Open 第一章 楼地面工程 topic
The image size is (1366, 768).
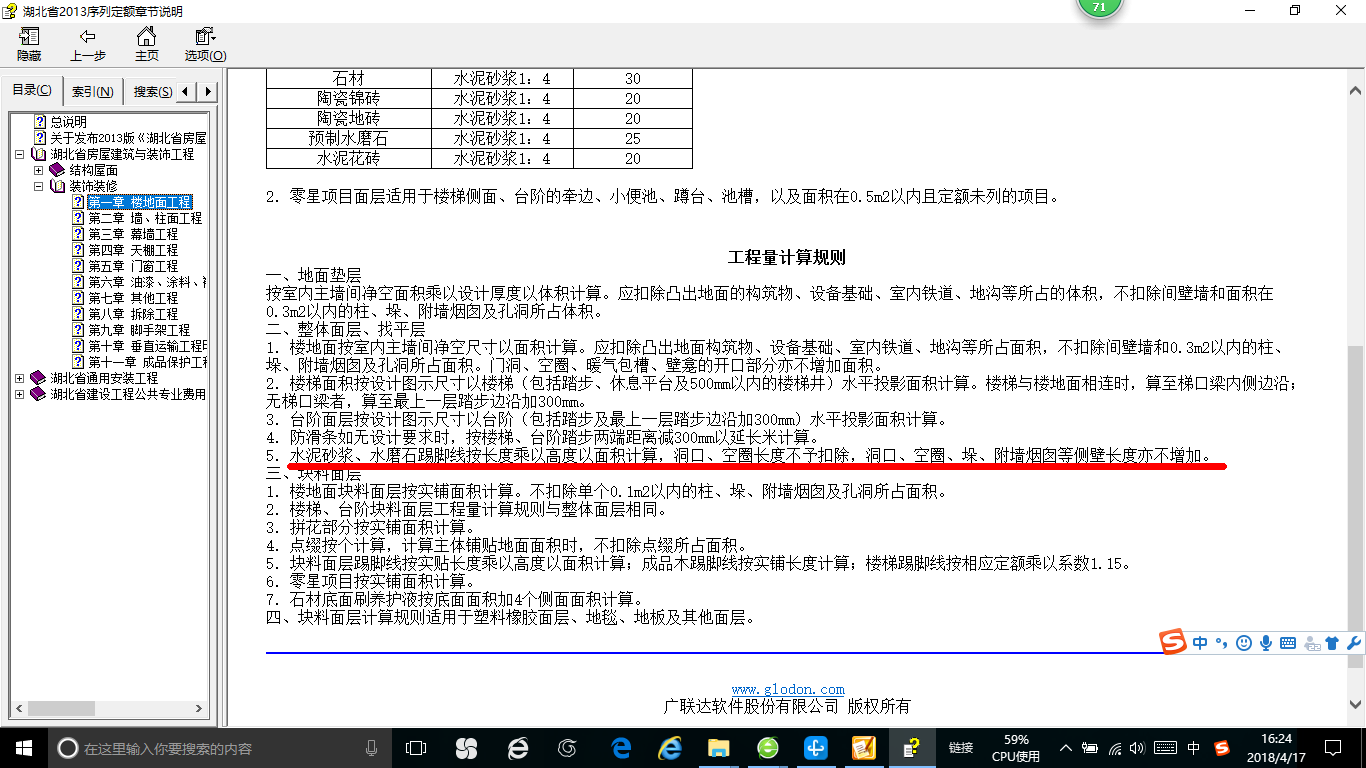pos(139,202)
